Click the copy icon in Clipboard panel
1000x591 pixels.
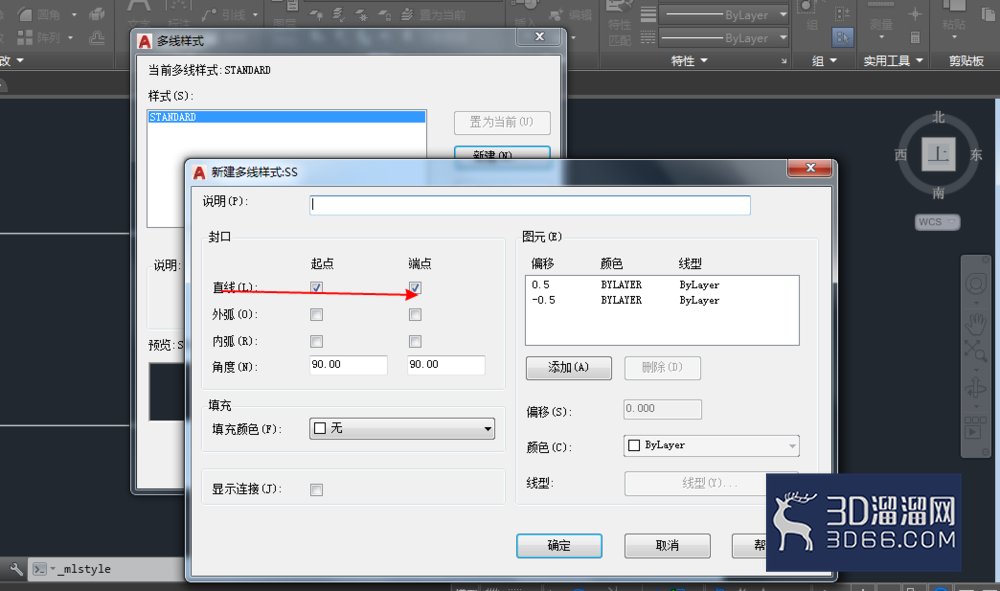tap(987, 14)
